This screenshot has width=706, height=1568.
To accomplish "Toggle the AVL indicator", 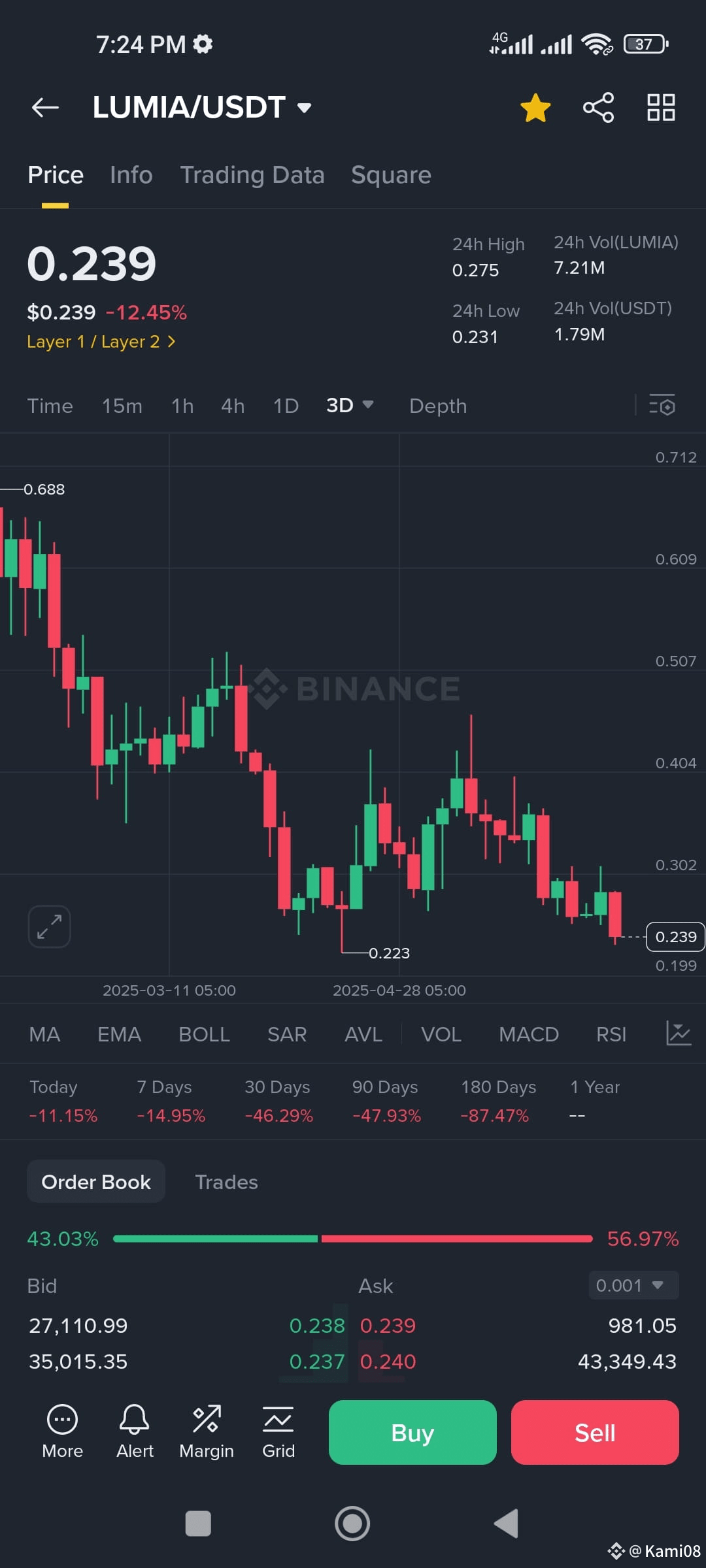I will 363,1034.
